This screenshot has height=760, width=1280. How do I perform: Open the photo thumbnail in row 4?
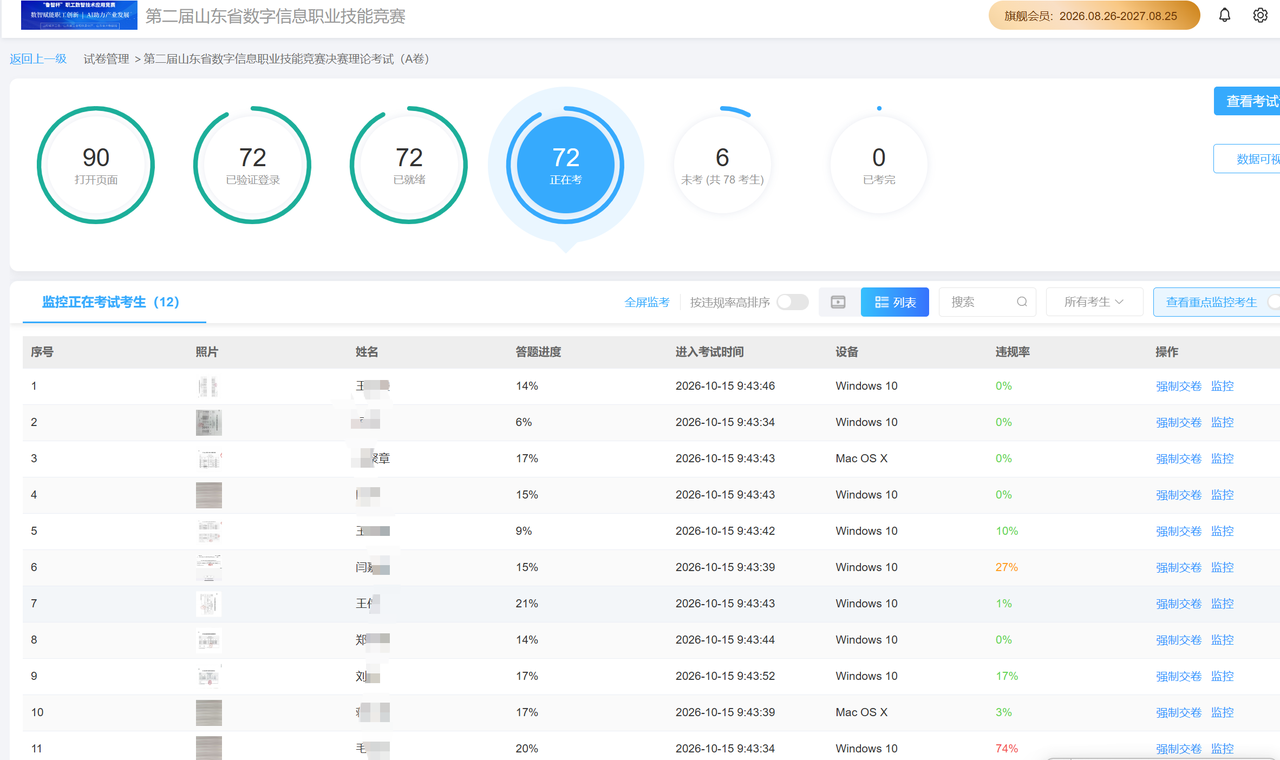[209, 495]
